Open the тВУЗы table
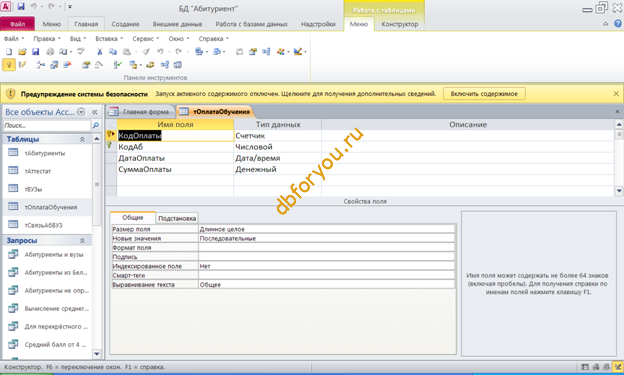Screen dimensions: 624x375 click(33, 189)
